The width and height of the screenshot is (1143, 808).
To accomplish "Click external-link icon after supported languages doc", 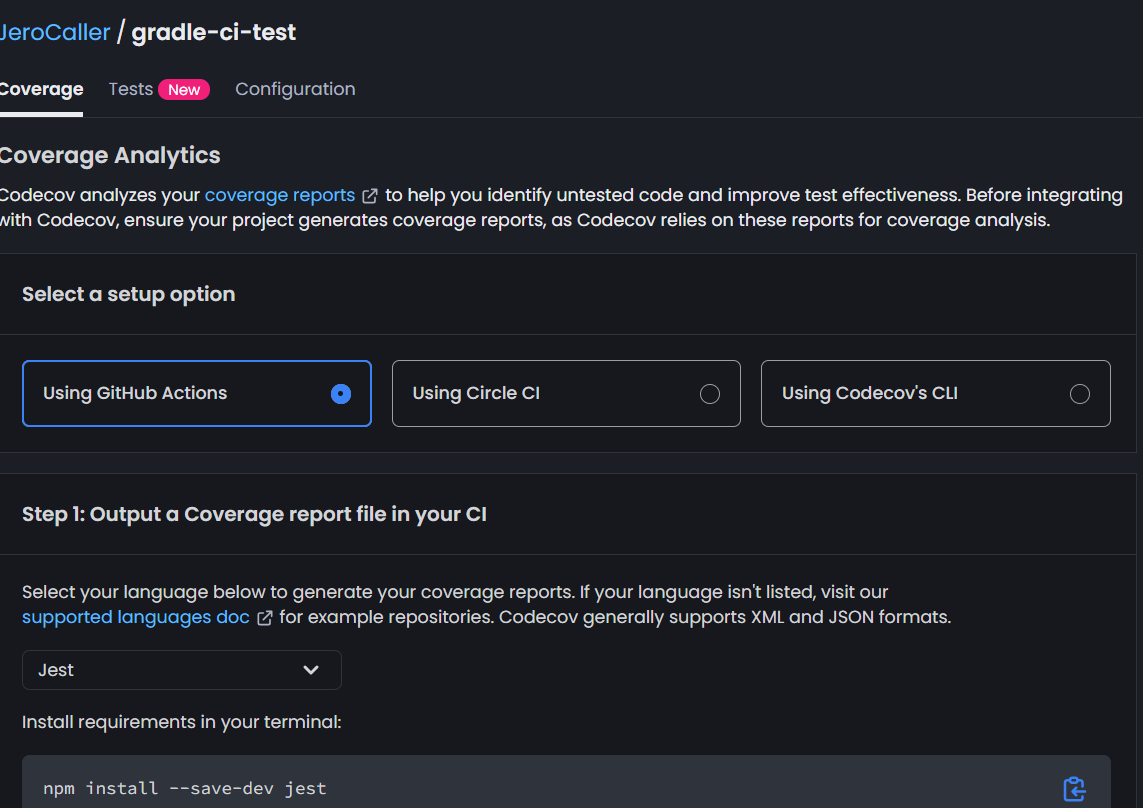I will 265,618.
